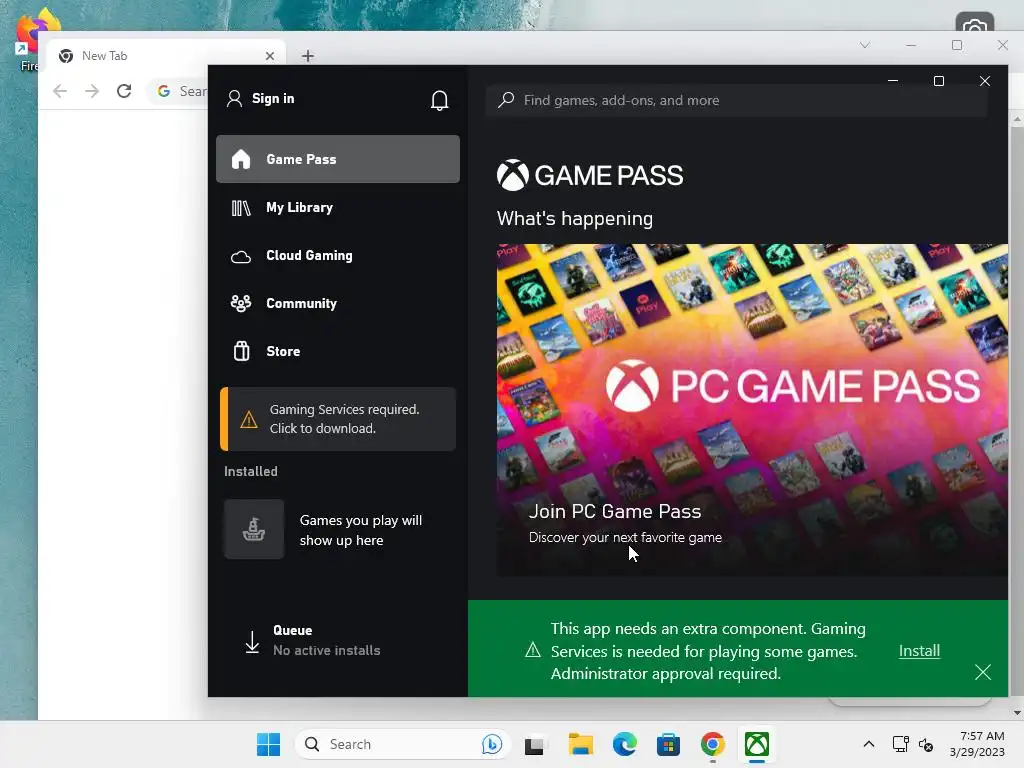Click the Google icon in Chrome address bar
Viewport: 1024px width, 768px height.
tap(164, 91)
